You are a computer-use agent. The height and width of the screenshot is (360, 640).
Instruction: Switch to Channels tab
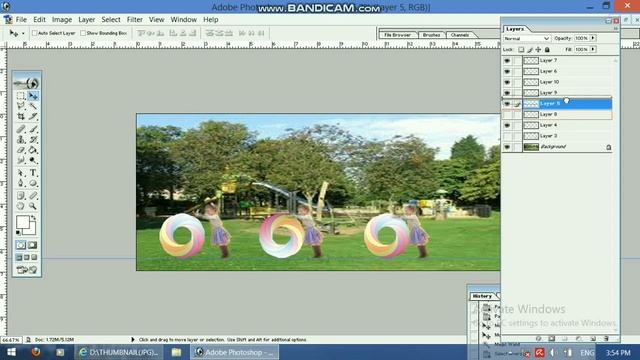(460, 35)
